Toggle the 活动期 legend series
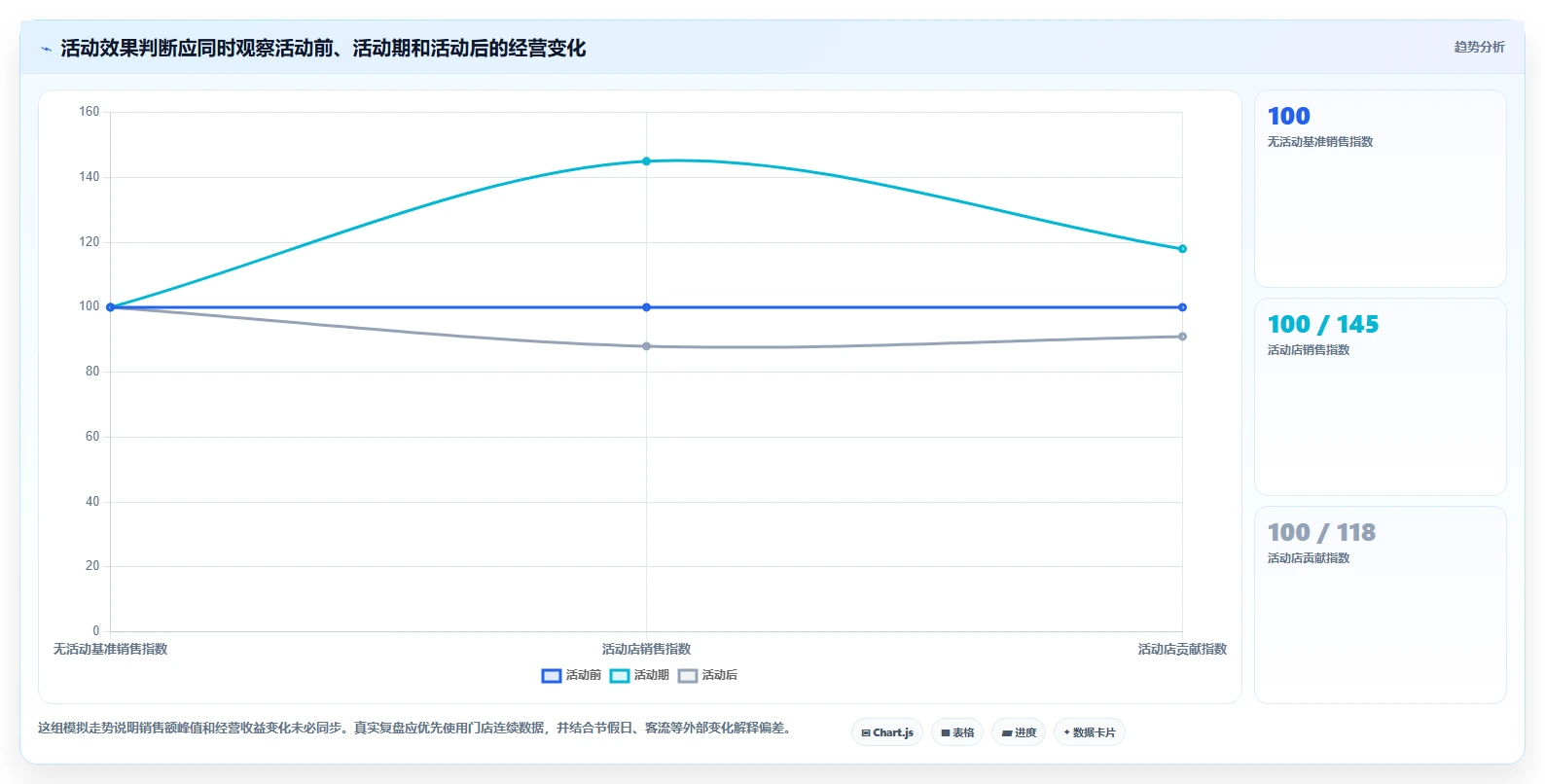Screen dimensions: 1545x784 [x=639, y=675]
